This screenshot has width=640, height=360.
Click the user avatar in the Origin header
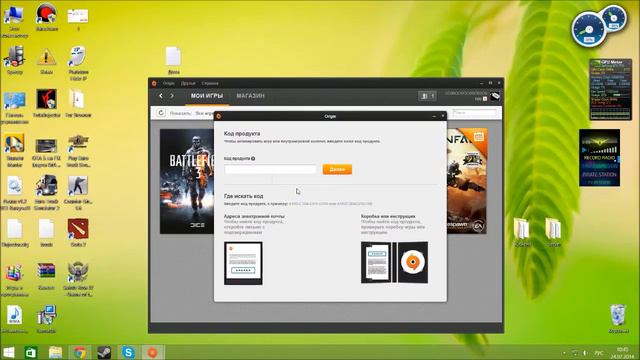[x=495, y=96]
